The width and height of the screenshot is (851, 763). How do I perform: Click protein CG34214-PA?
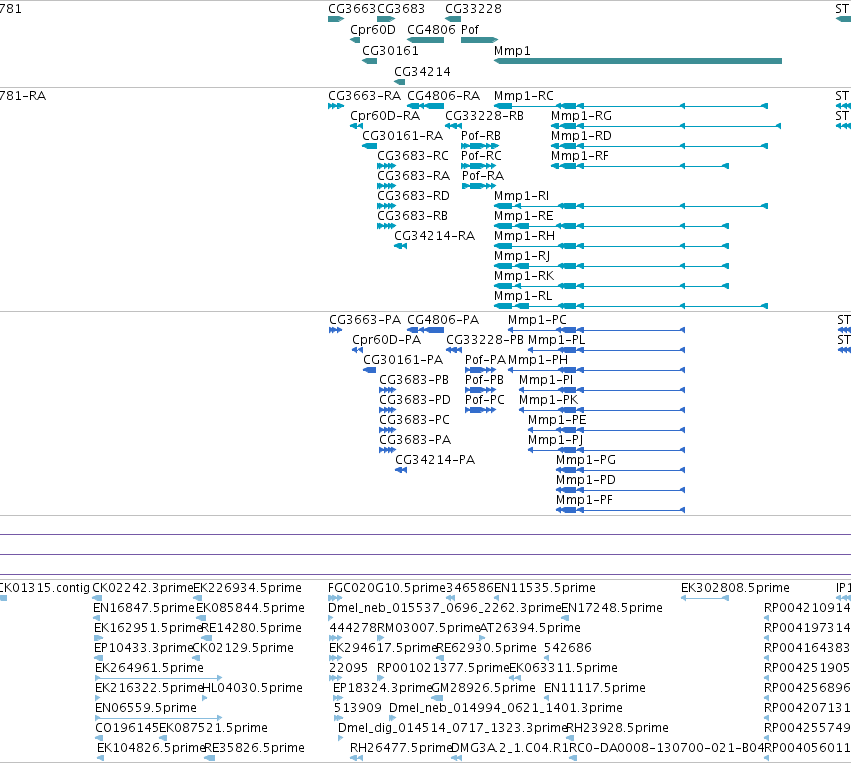pos(401,470)
